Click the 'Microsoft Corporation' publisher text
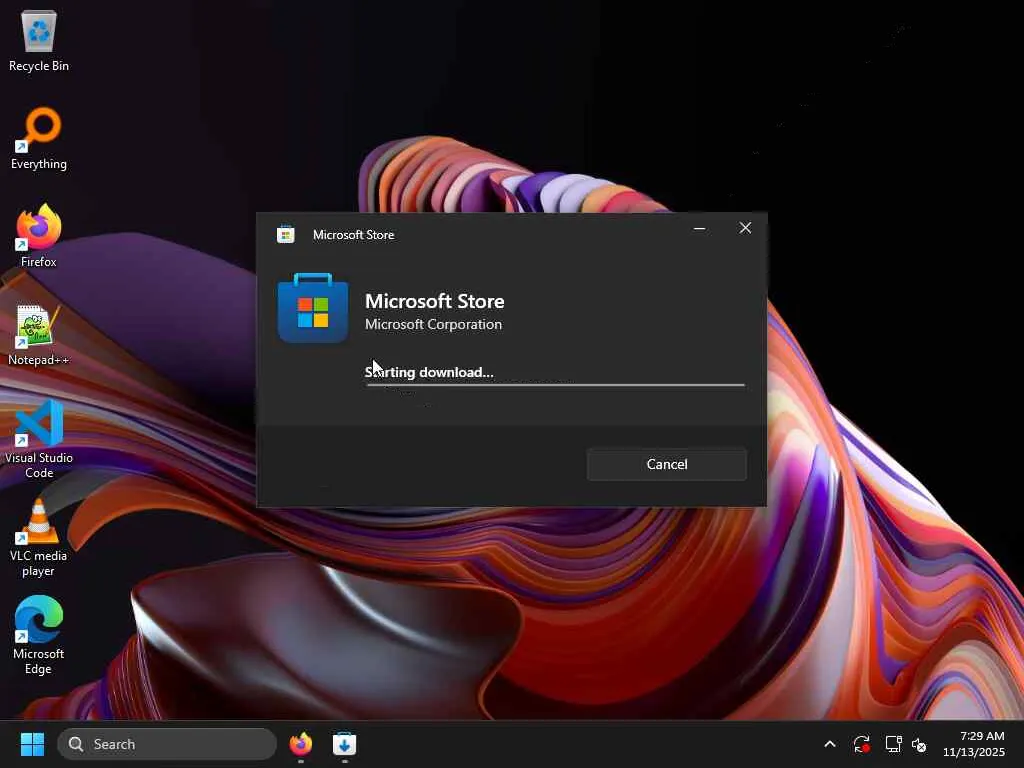1024x768 pixels. coord(434,325)
